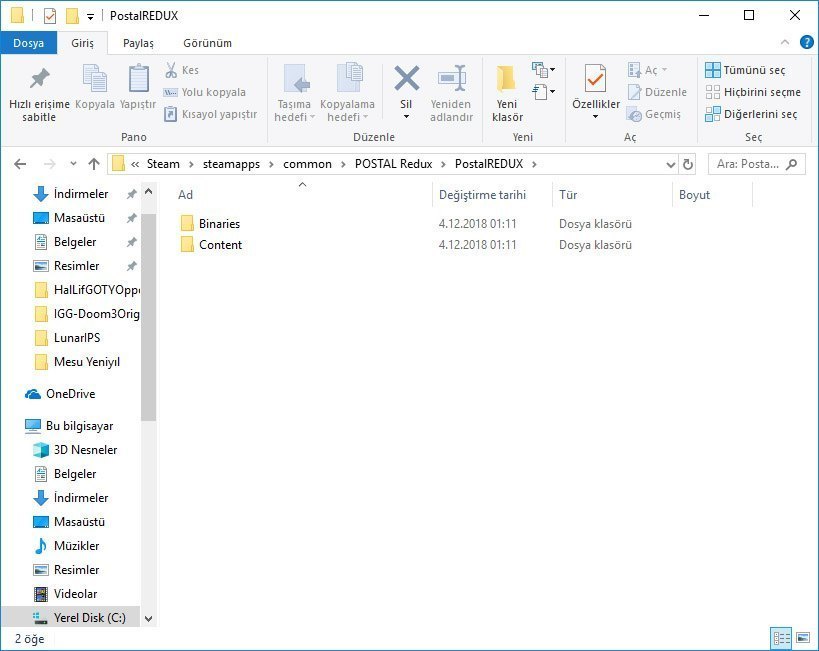This screenshot has height=651, width=819.
Task: Click the Sil delete X icon
Action: click(x=406, y=78)
